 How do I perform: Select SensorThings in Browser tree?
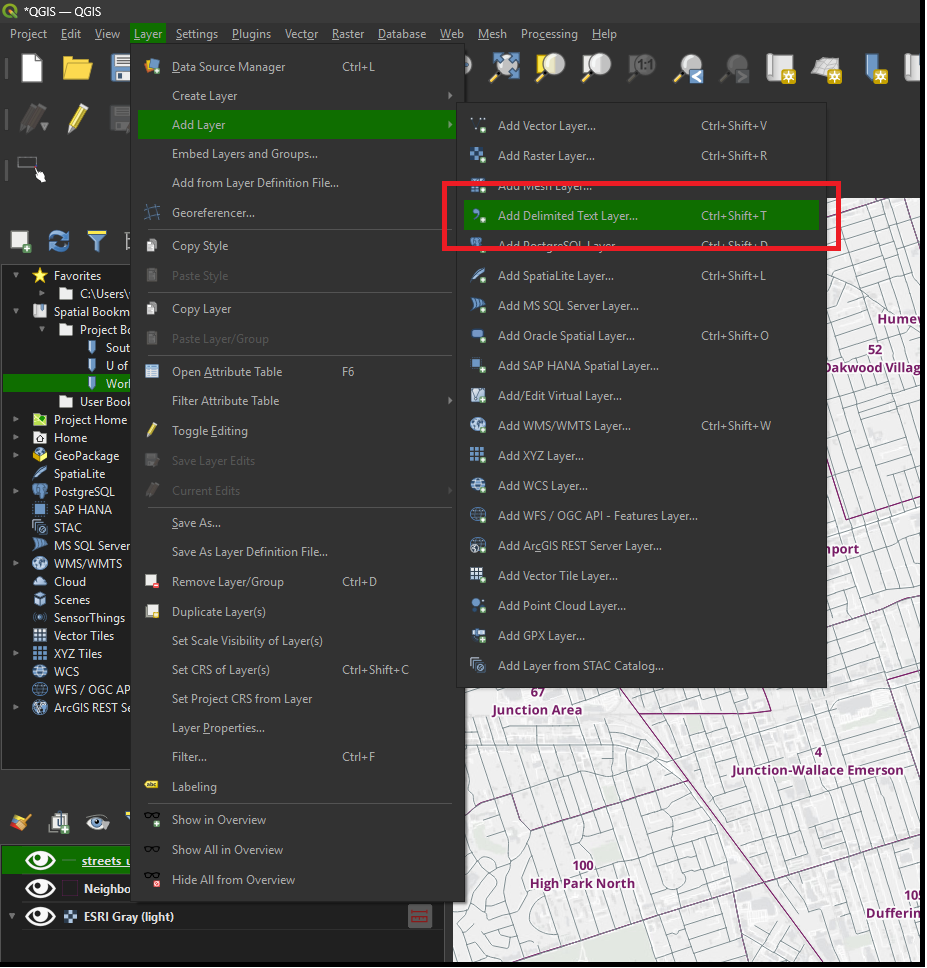click(89, 617)
